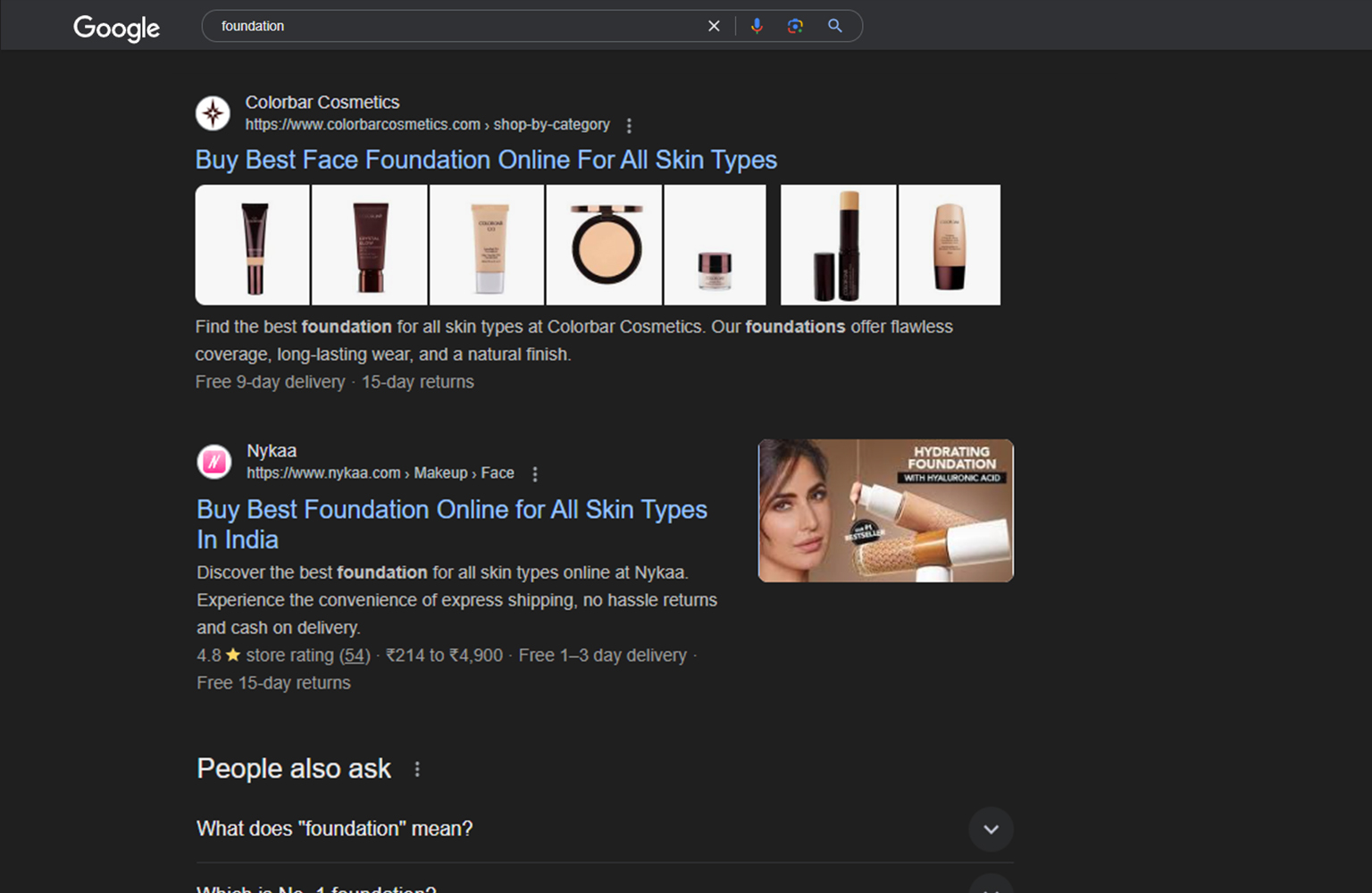1372x893 pixels.
Task: Click the Nykaa site name
Action: [x=272, y=451]
